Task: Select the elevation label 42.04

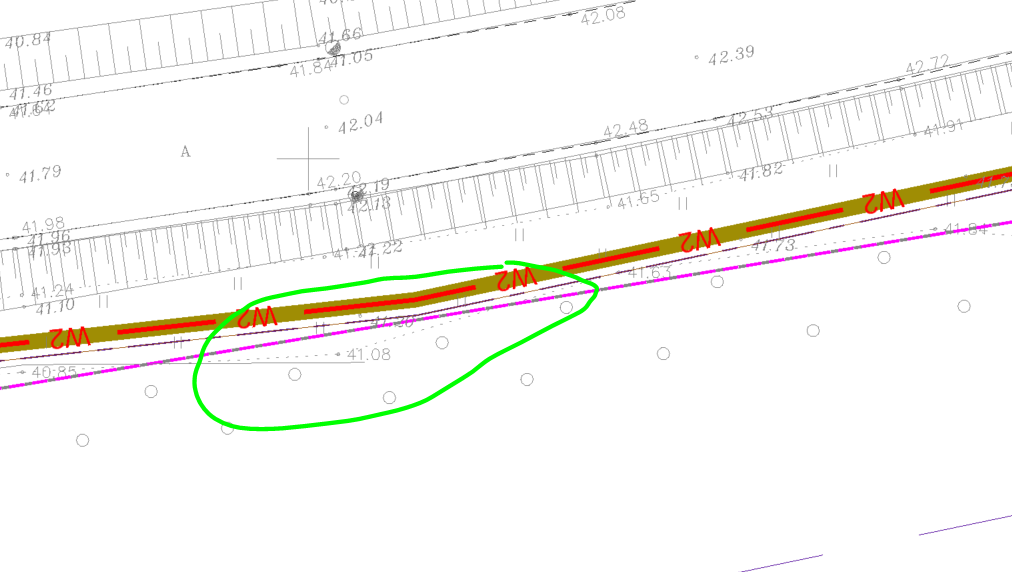Action: click(360, 124)
